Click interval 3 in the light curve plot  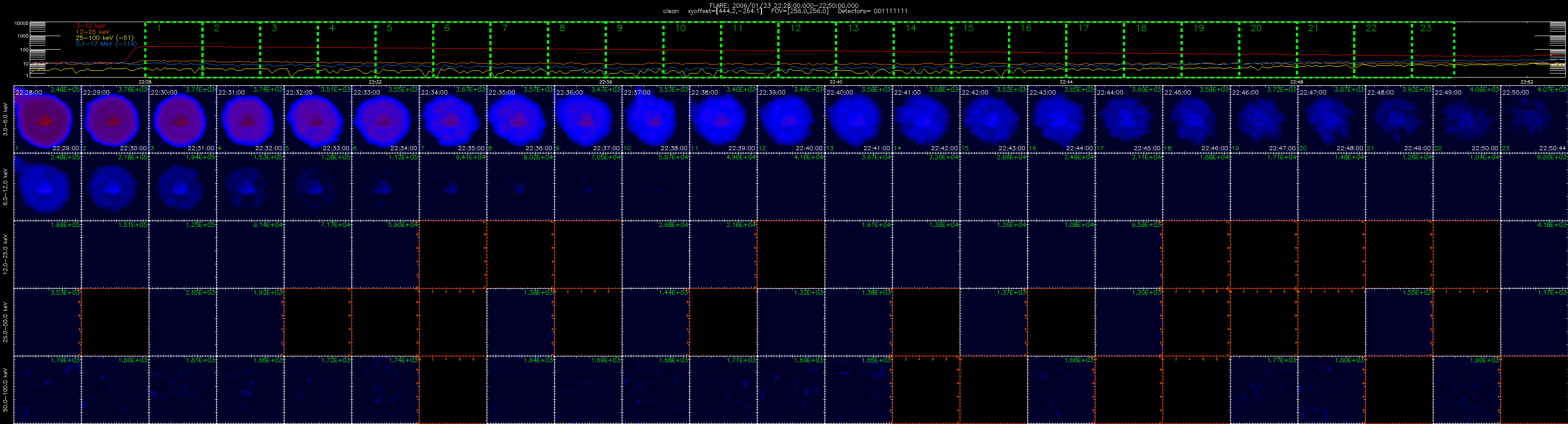(289, 49)
